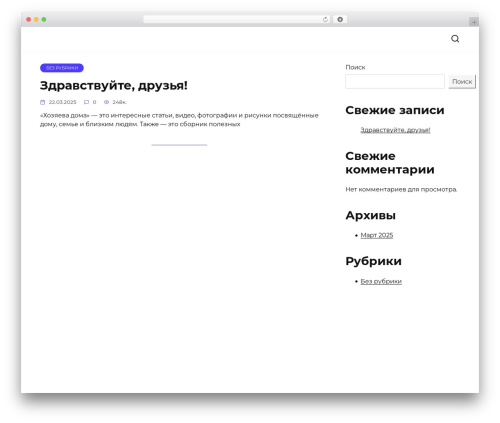The image size is (500, 423).
Task: Maximize window with the green dot
Action: tap(44, 20)
